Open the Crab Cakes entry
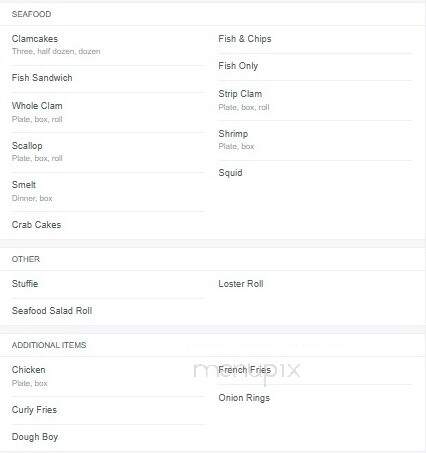This screenshot has width=426, height=453. click(x=36, y=225)
